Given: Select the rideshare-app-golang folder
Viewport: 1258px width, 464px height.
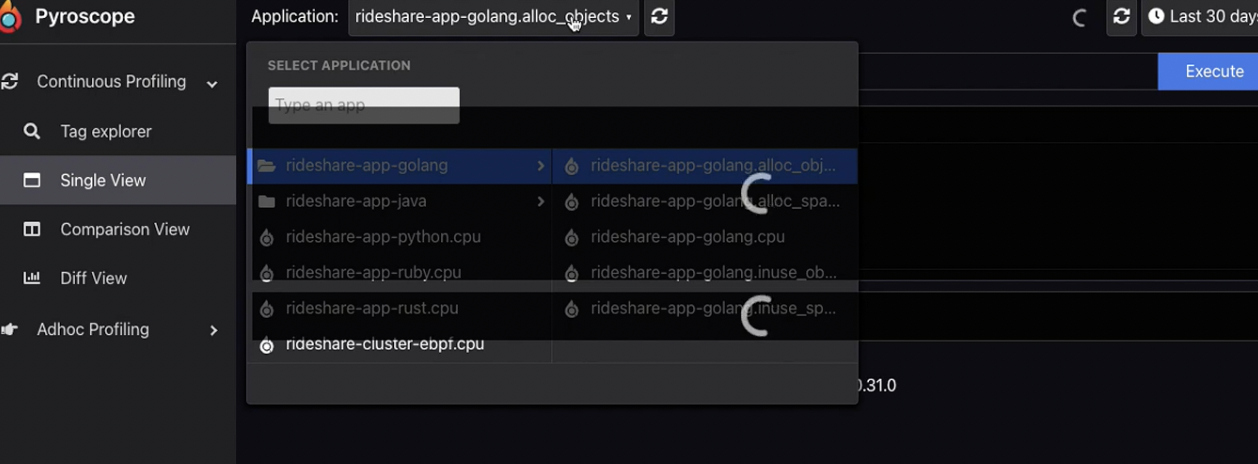Looking at the screenshot, I should point(400,166).
